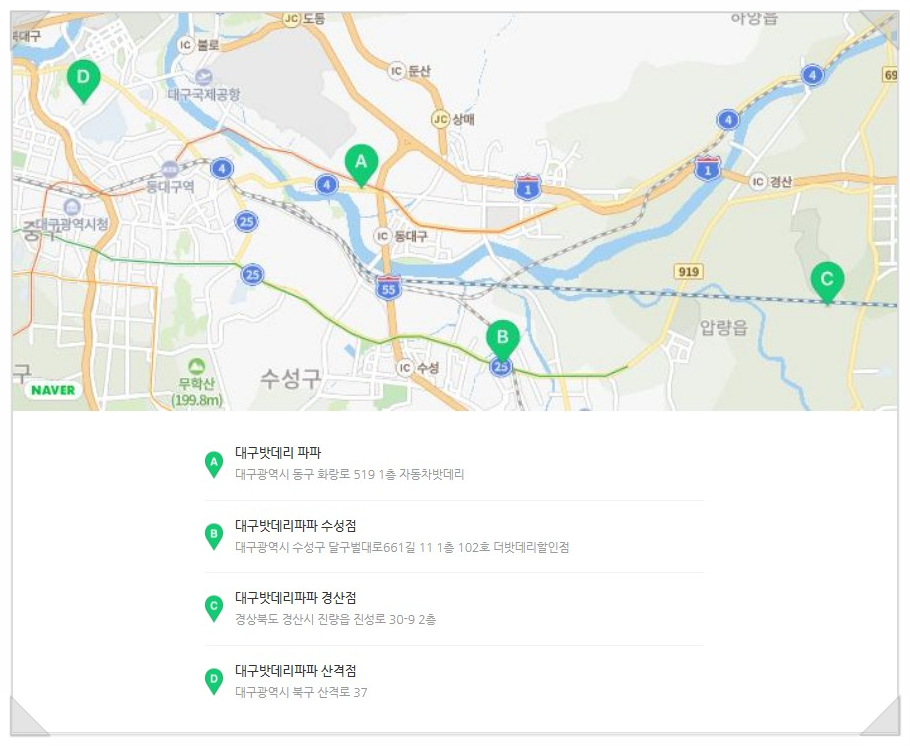The height and width of the screenshot is (746, 910).
Task: Open the 대구밧데리파파 수성점 listing
Action: [x=295, y=526]
